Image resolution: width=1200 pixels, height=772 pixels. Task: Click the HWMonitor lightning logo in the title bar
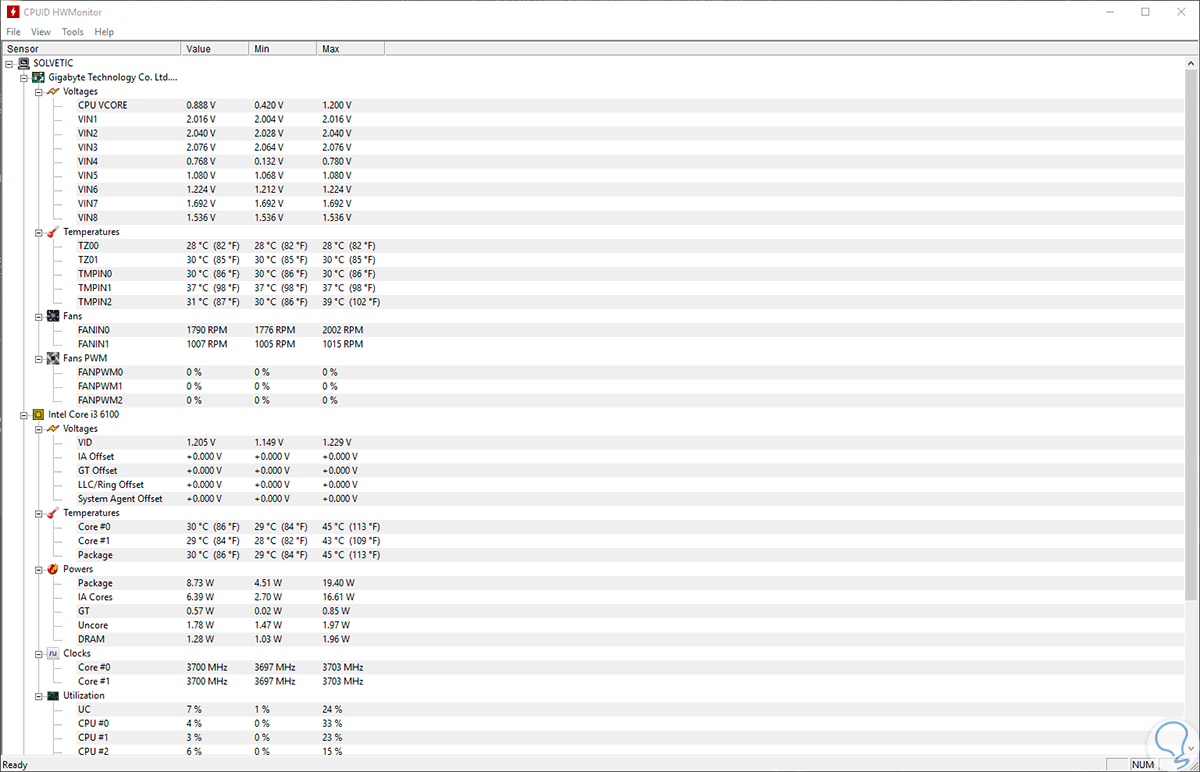[x=13, y=12]
